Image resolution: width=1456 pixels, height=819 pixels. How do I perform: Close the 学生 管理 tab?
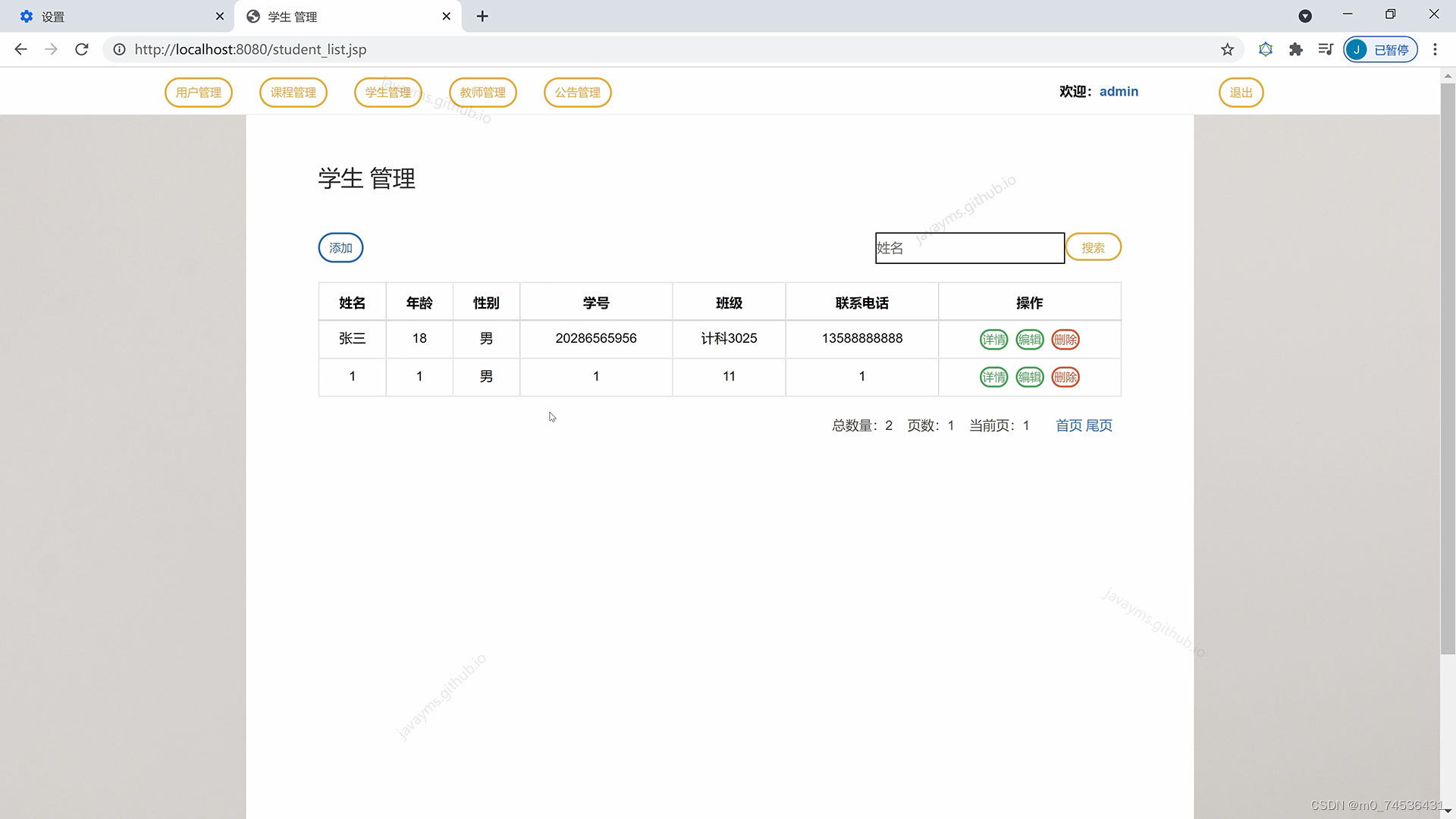(x=446, y=16)
